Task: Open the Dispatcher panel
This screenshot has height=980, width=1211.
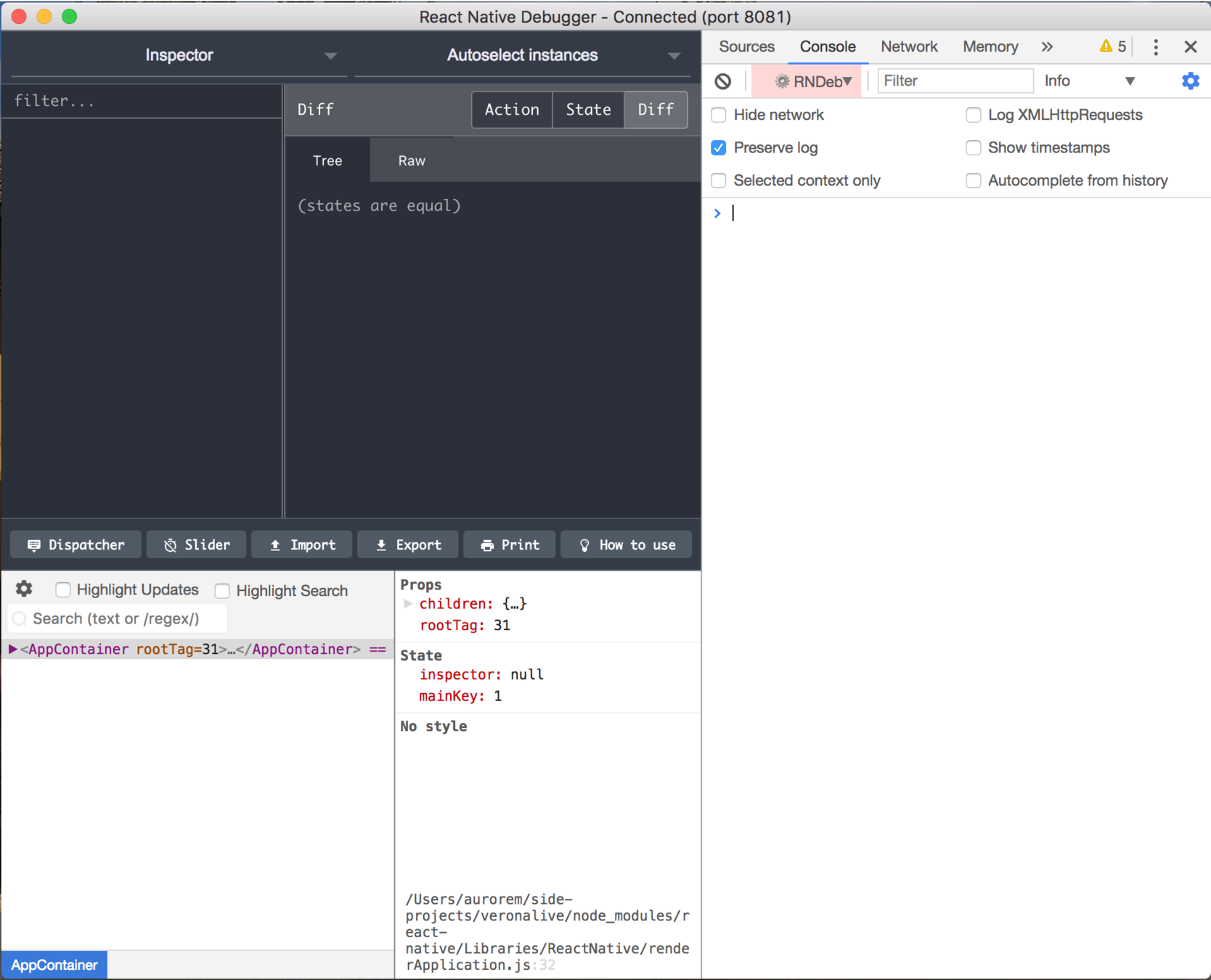Action: point(76,544)
